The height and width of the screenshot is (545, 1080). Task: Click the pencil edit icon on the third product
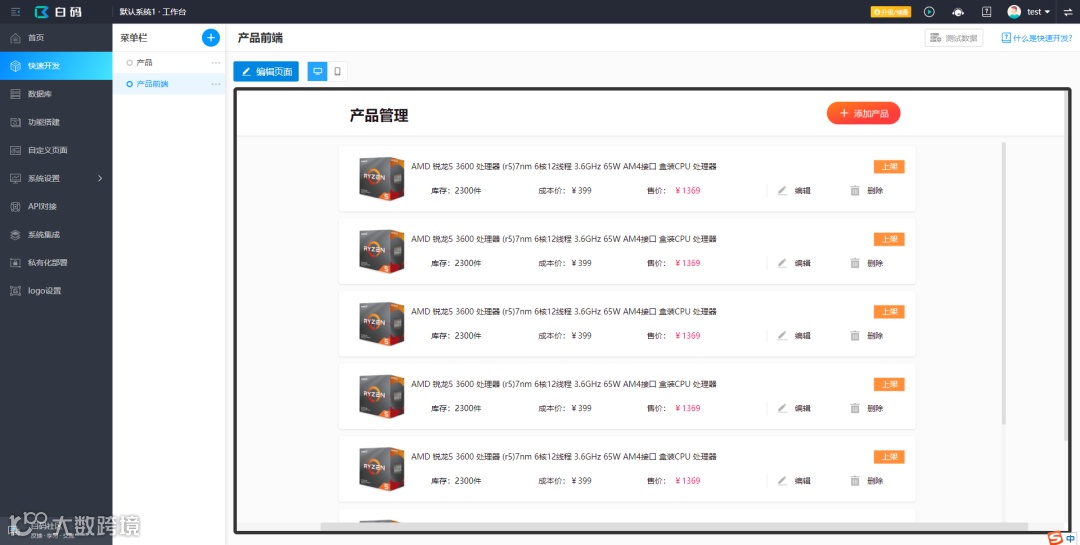[782, 336]
